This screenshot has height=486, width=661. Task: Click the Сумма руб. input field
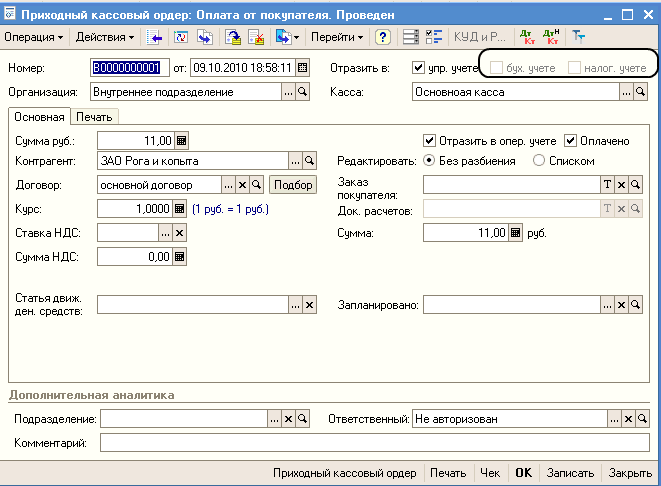pyautogui.click(x=135, y=140)
